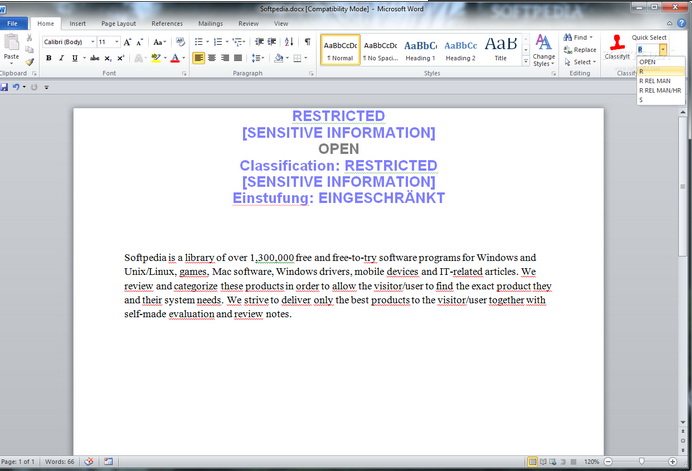Screen dimensions: 692x471
Task: Toggle Strikethrough formatting
Action: click(94, 58)
